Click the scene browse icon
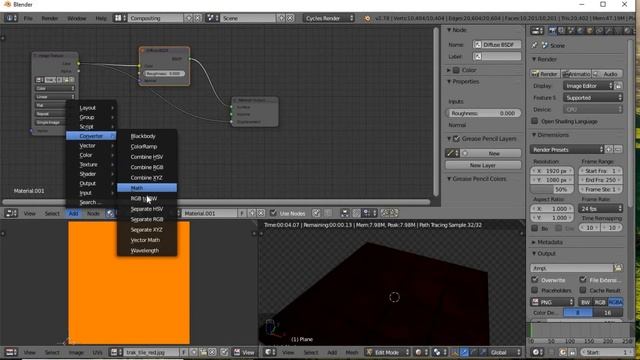Image resolution: width=640 pixels, height=360 pixels. (212, 18)
